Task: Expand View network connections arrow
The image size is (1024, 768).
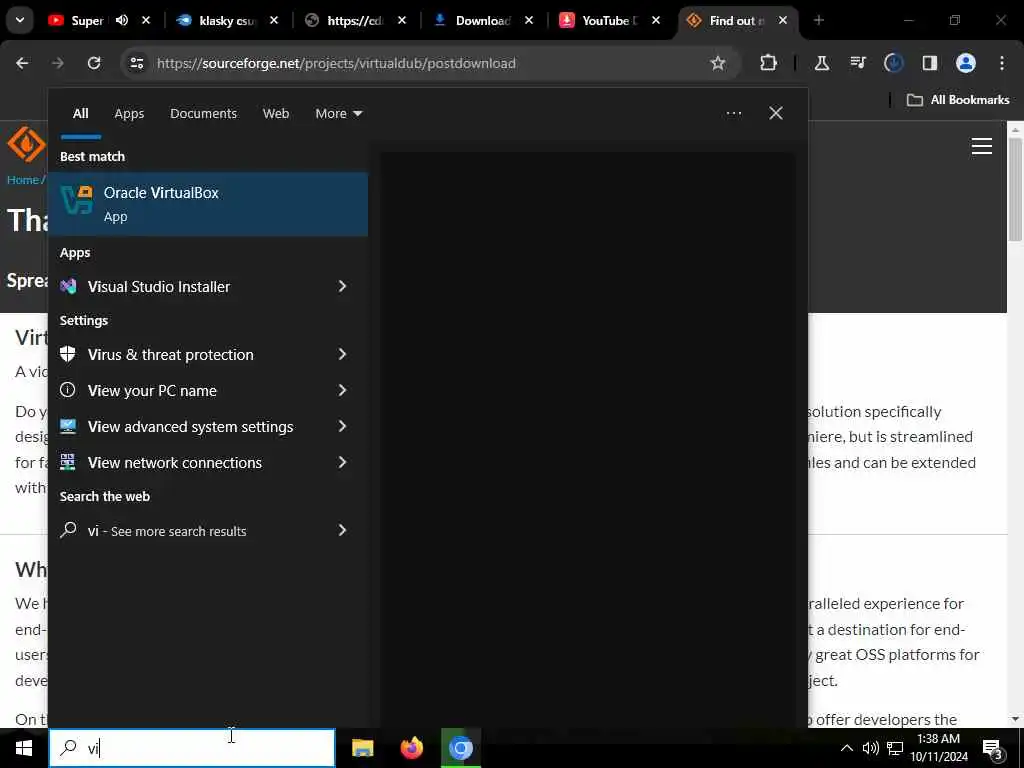Action: [342, 462]
